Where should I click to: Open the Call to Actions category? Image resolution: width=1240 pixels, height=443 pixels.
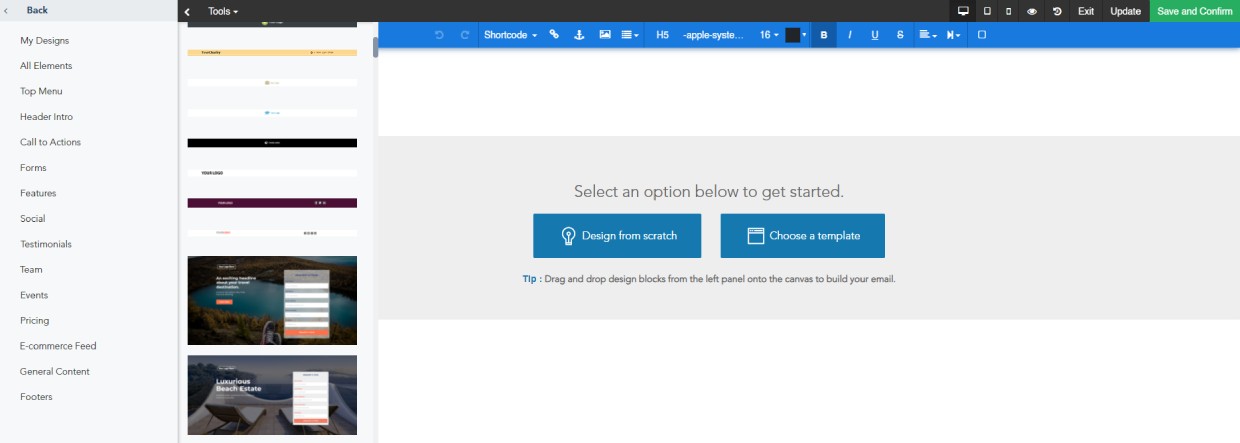50,142
